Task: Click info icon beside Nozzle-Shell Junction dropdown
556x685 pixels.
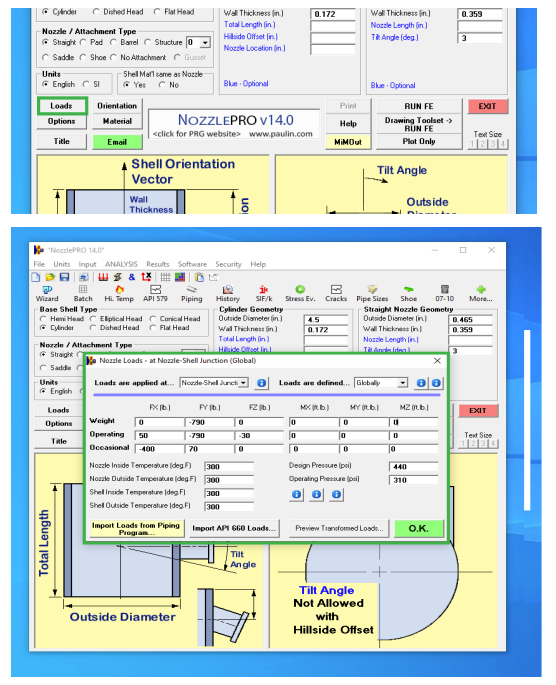Action: pos(261,383)
